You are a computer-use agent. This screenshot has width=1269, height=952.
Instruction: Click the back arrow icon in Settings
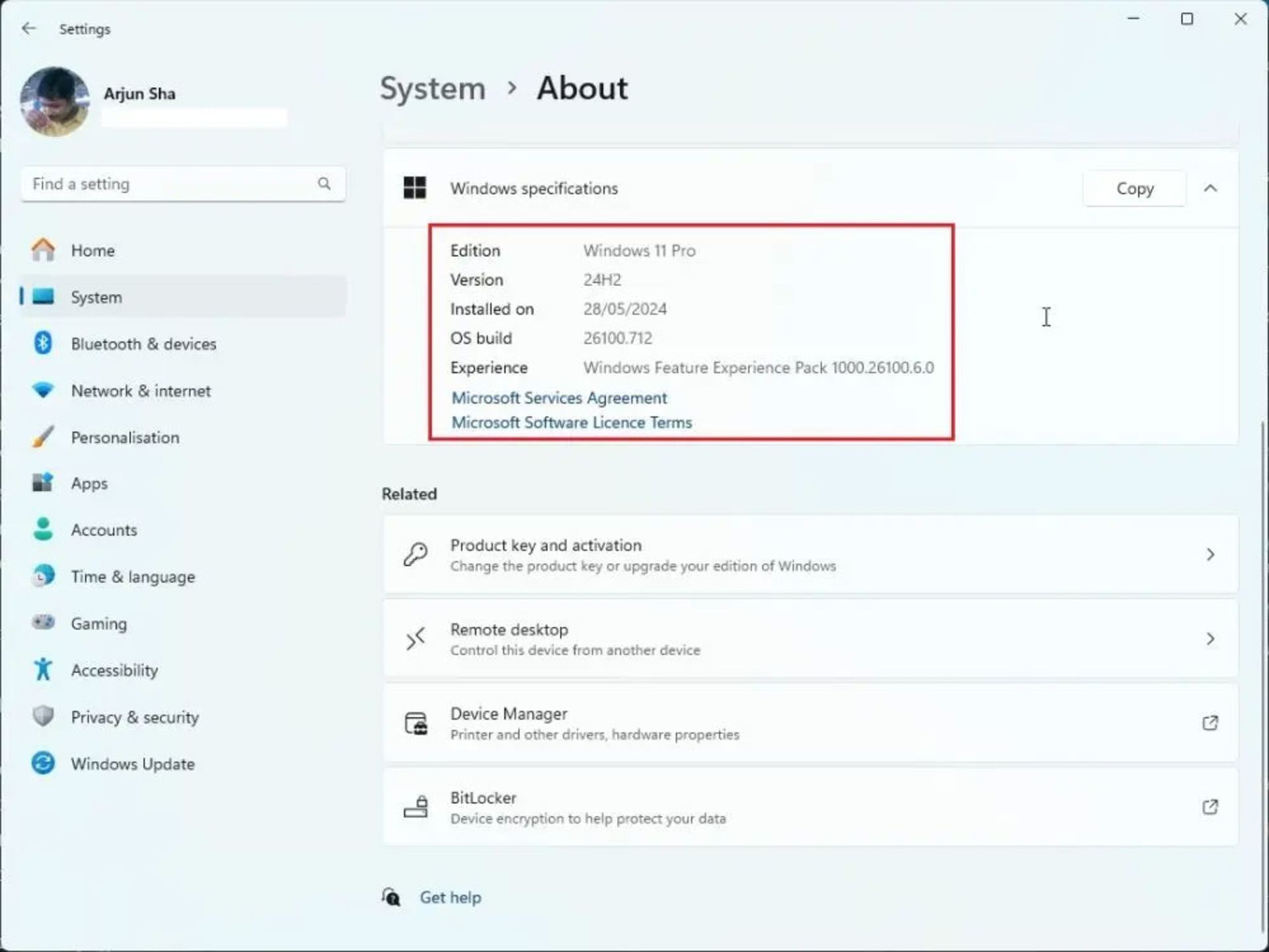(28, 28)
